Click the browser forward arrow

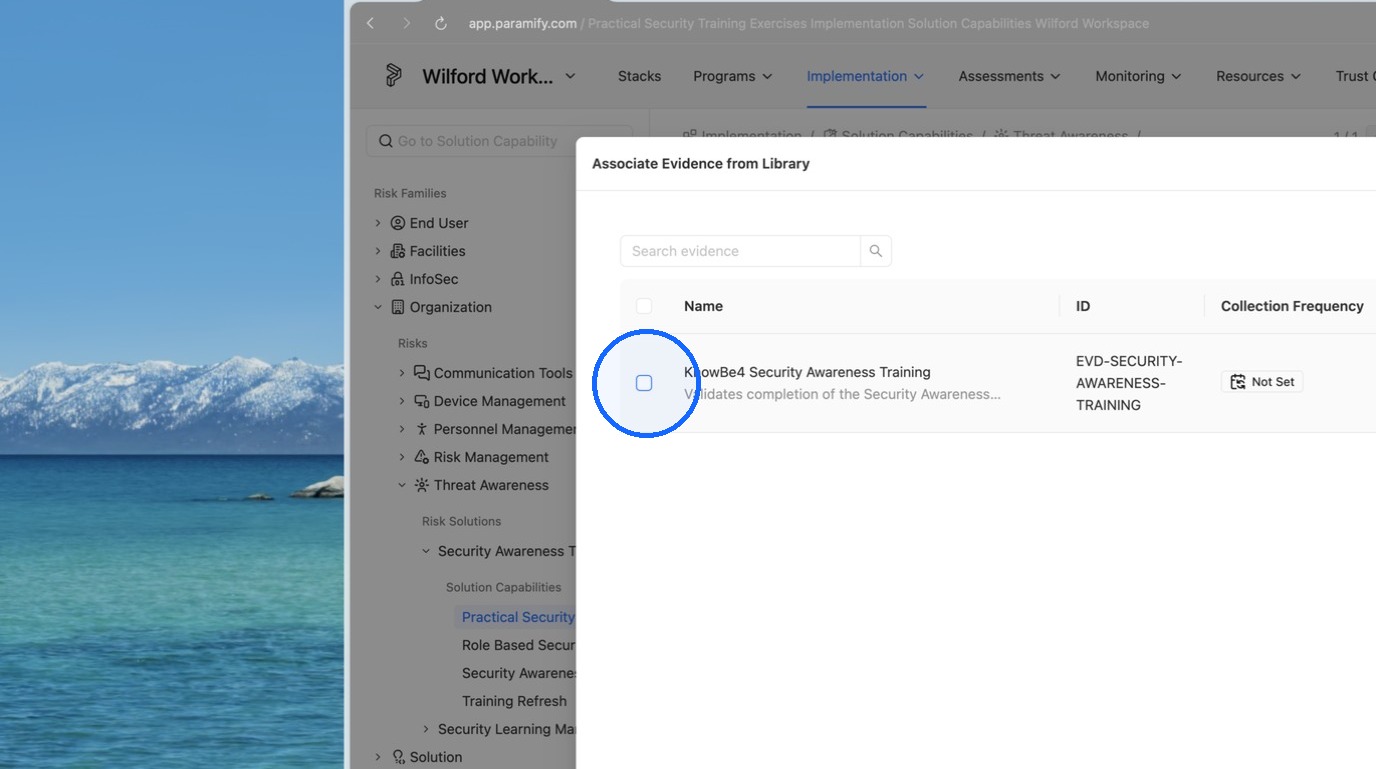tap(406, 23)
